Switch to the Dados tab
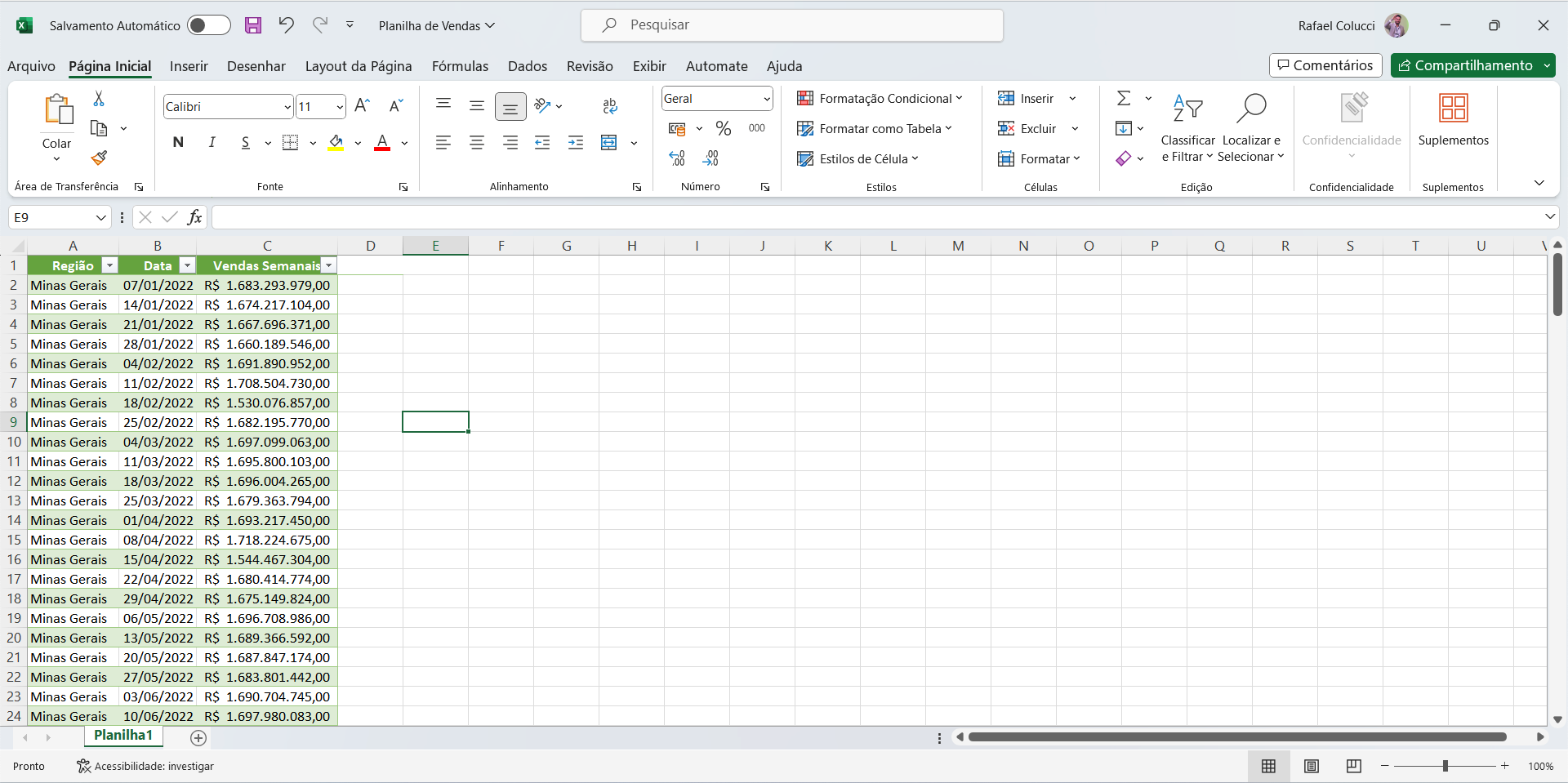Screen dimensions: 1568x783 528,66
